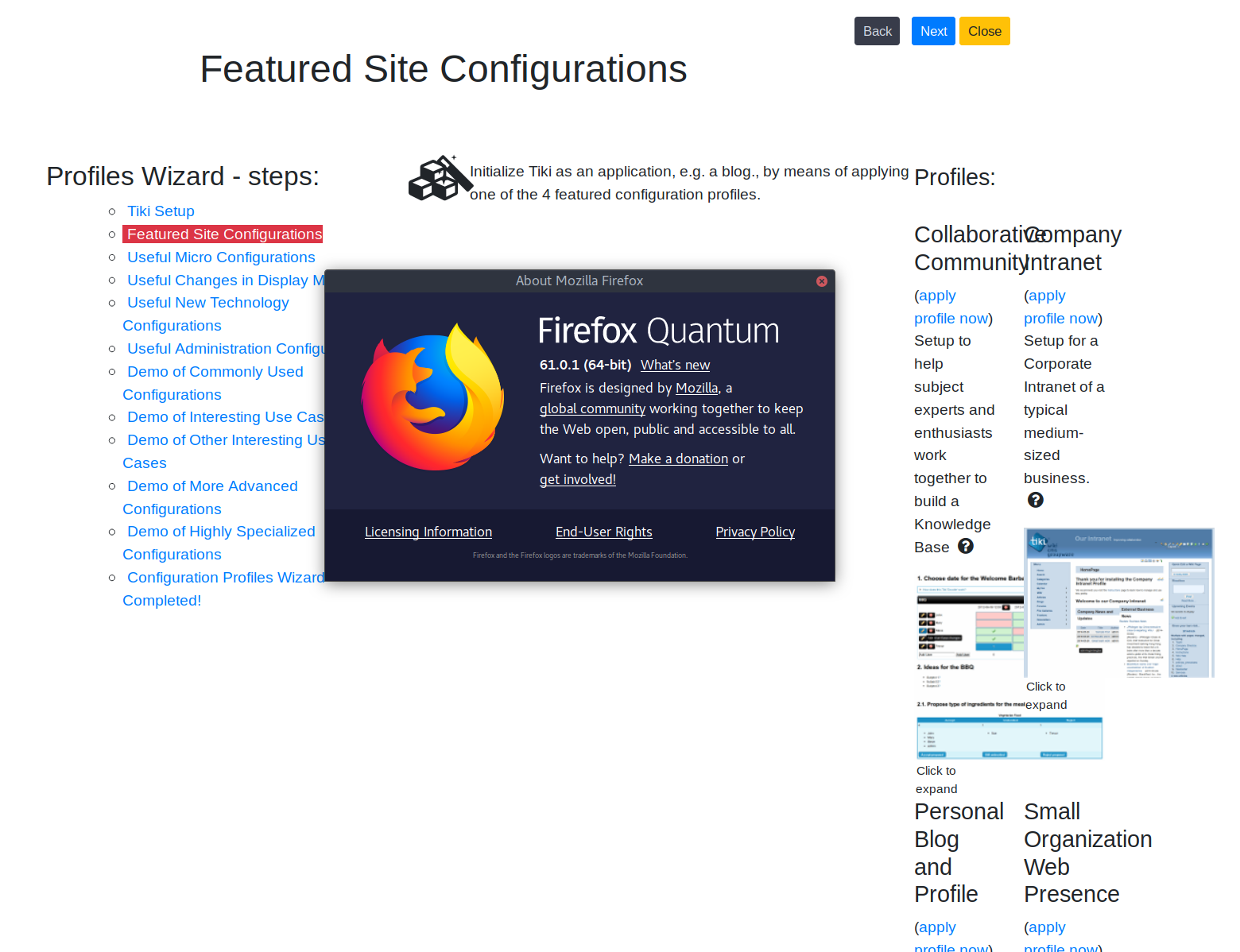Open the Tiki Setup step
1240x952 pixels.
point(161,211)
